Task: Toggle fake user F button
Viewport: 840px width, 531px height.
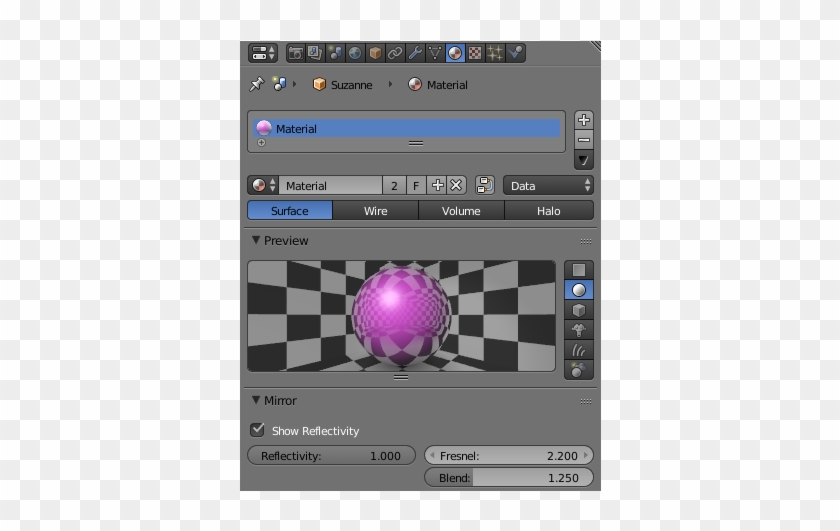Action: pyautogui.click(x=416, y=185)
